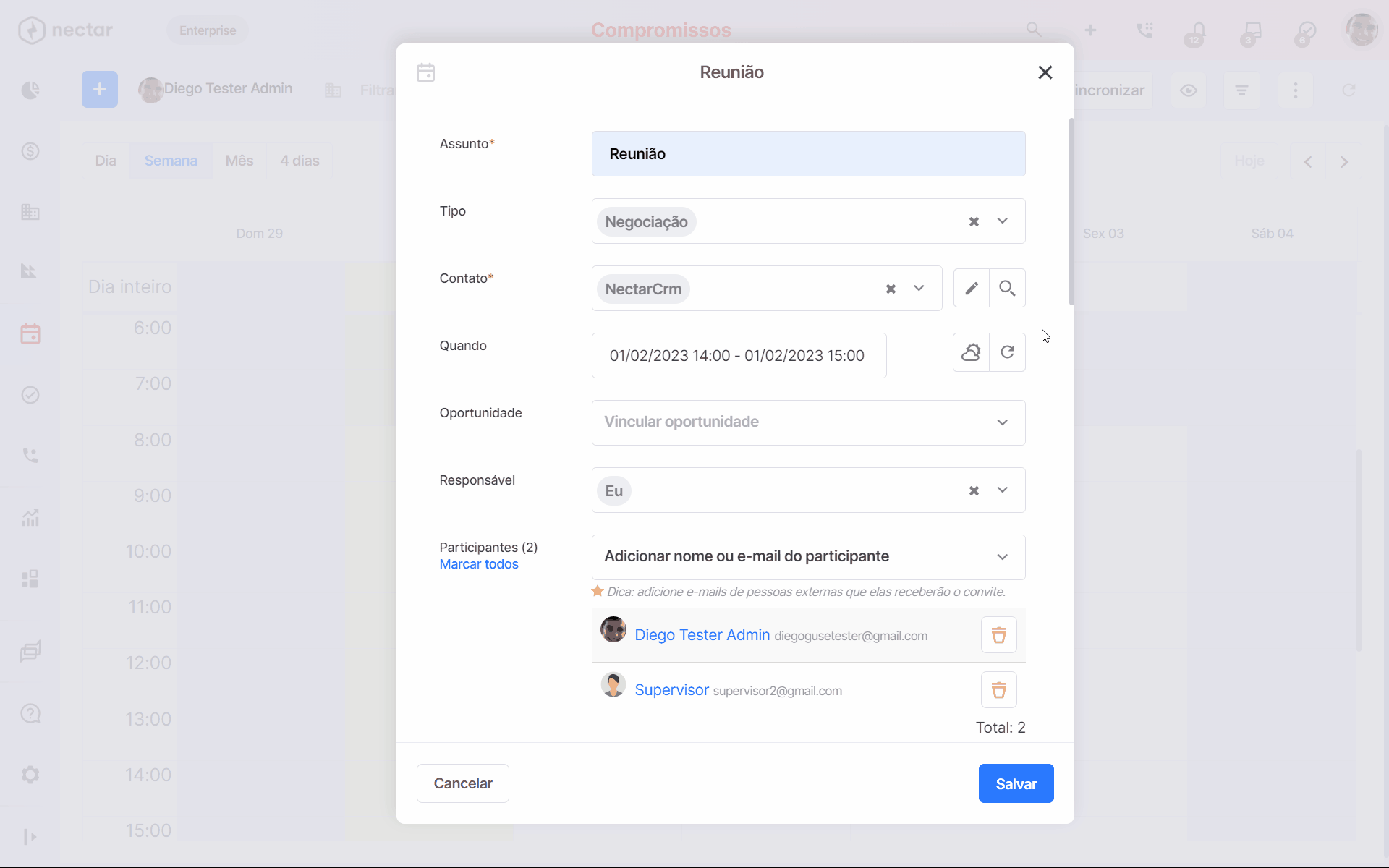1389x868 pixels.
Task: Expand the participants suggestion dropdown
Action: [1003, 557]
